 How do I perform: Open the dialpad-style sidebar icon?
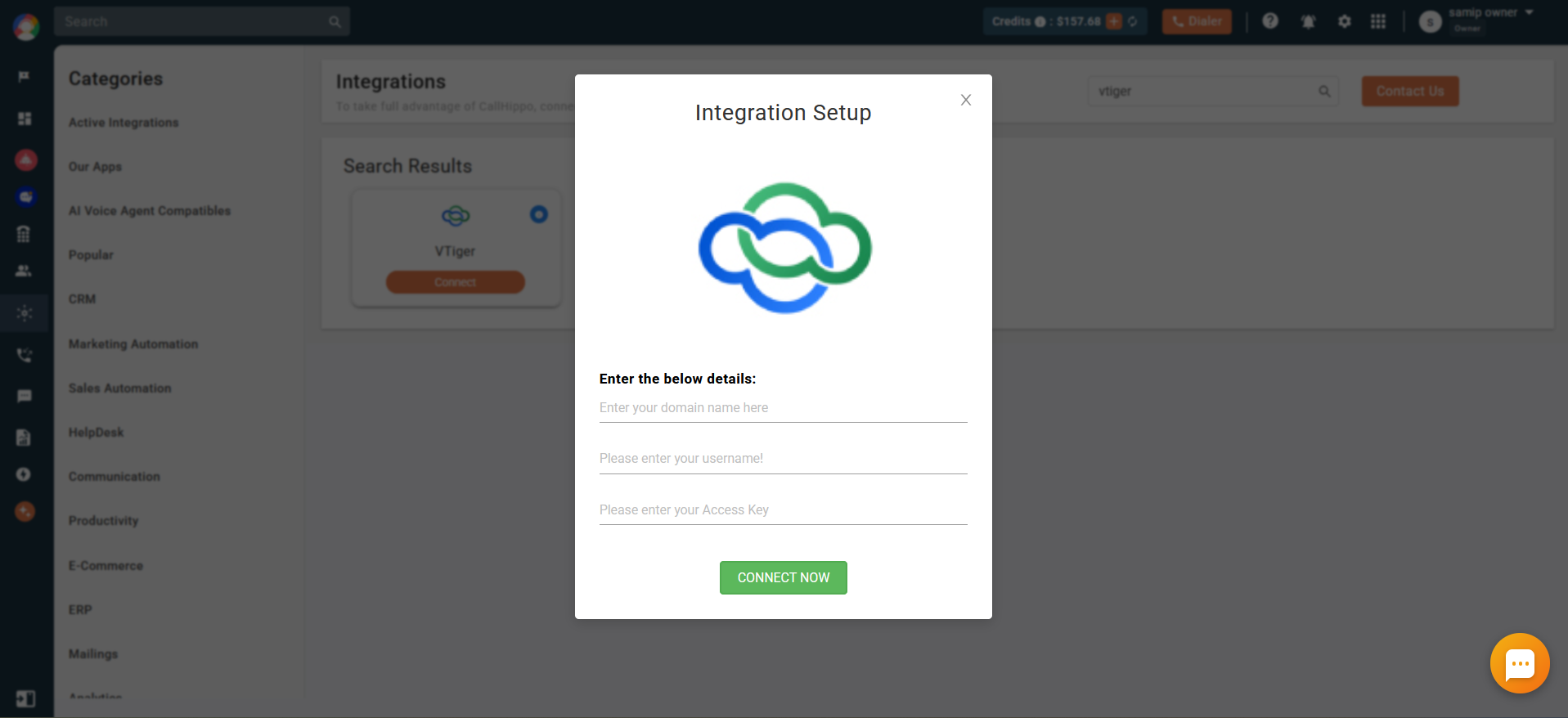pos(24,234)
